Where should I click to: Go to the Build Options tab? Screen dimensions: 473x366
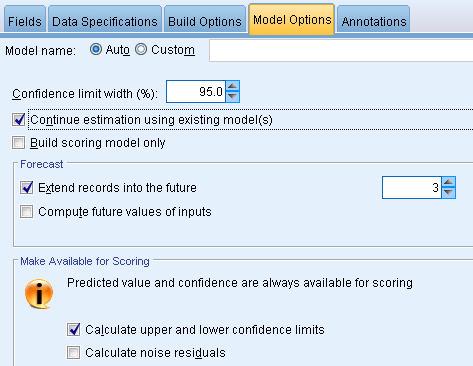pyautogui.click(x=205, y=21)
